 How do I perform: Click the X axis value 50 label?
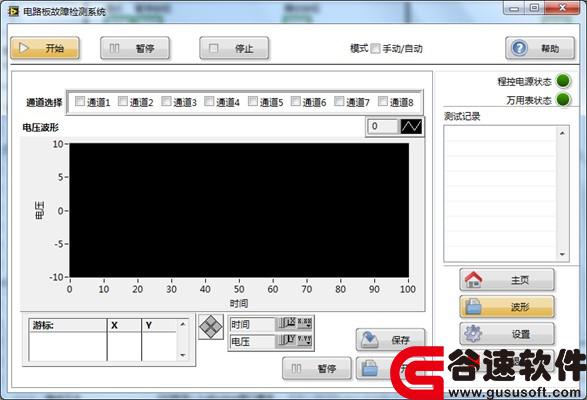click(x=239, y=289)
